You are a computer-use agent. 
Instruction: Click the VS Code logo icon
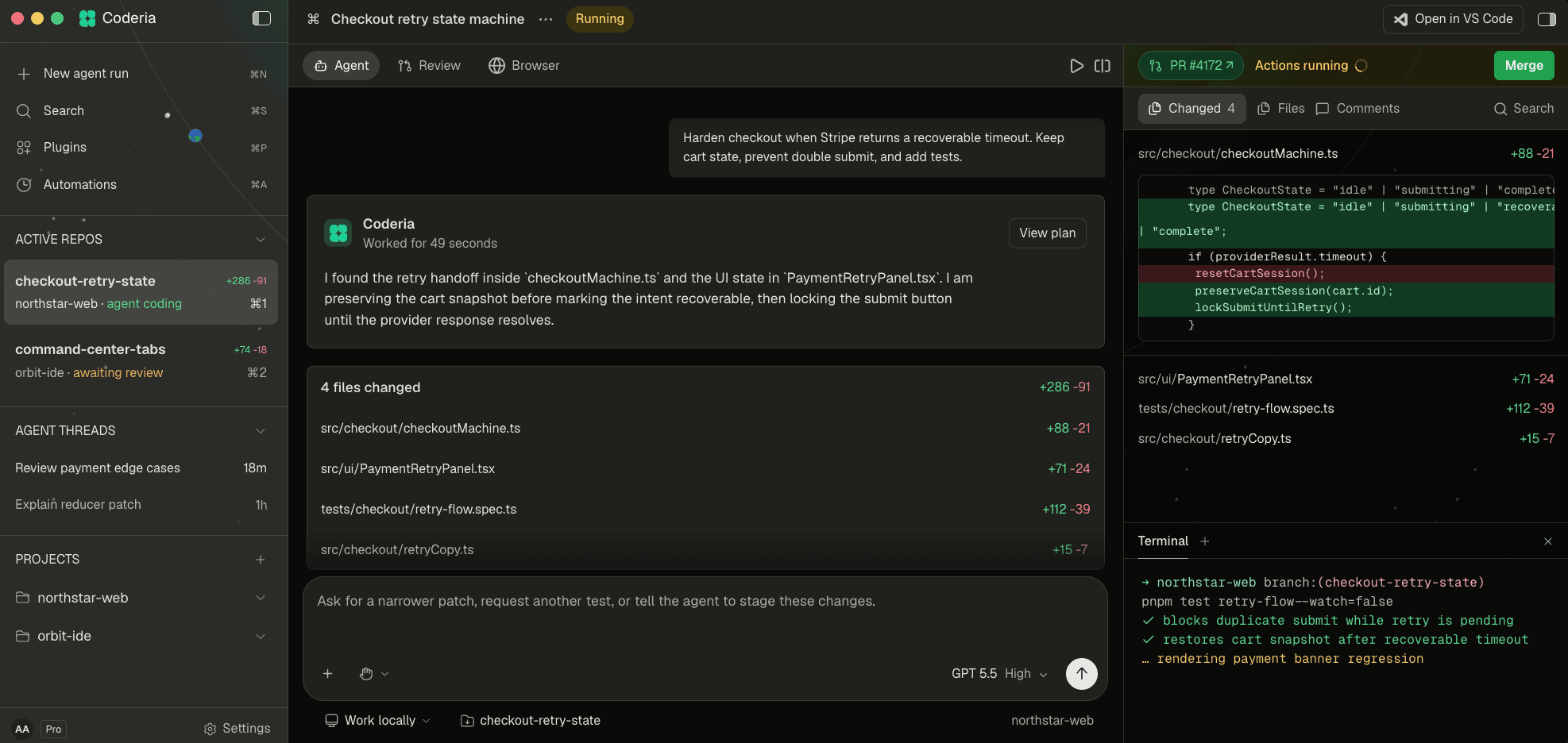tap(1401, 19)
